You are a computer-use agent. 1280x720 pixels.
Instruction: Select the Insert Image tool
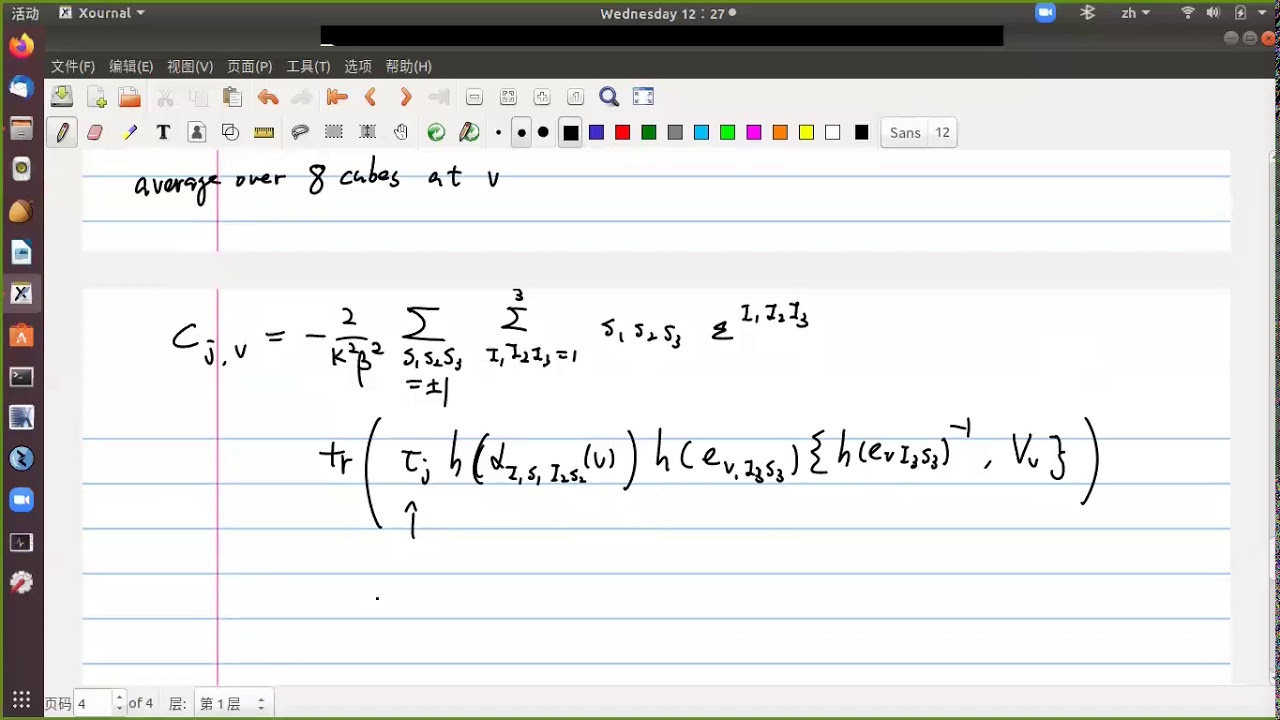tap(197, 132)
